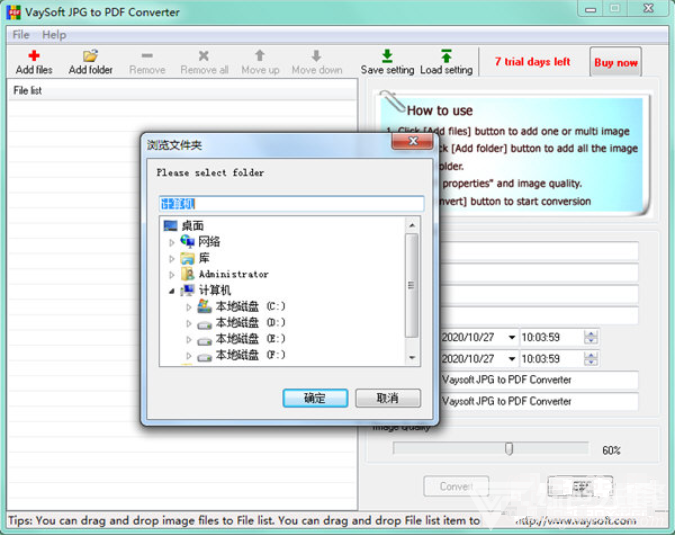This screenshot has width=675, height=535.
Task: Select the 本地磁盘 (D:) label
Action: click(251, 323)
